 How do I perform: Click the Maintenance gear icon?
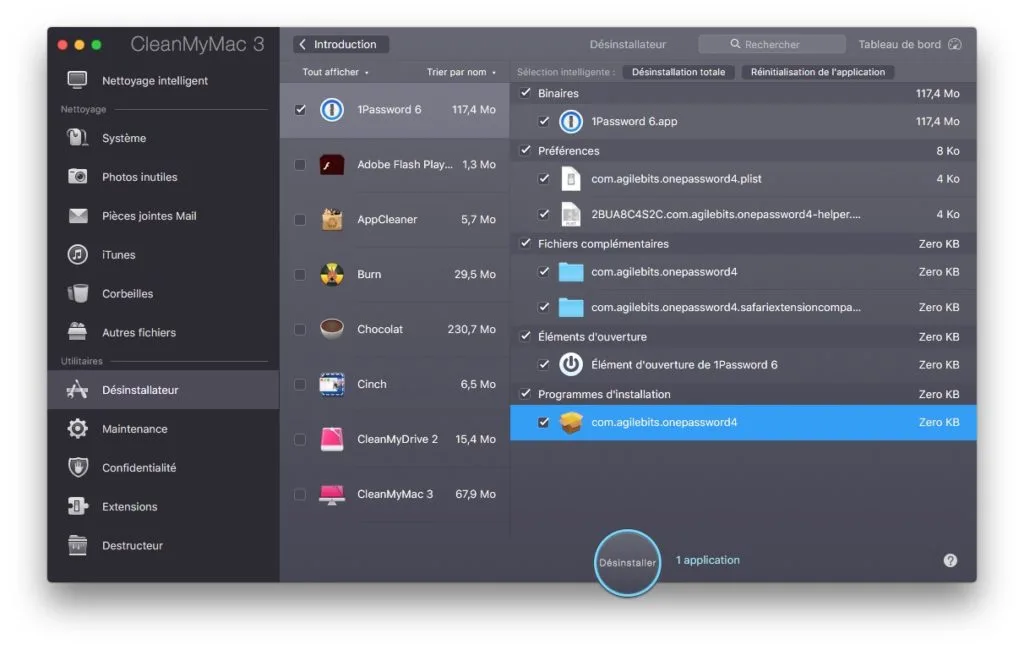click(x=77, y=429)
